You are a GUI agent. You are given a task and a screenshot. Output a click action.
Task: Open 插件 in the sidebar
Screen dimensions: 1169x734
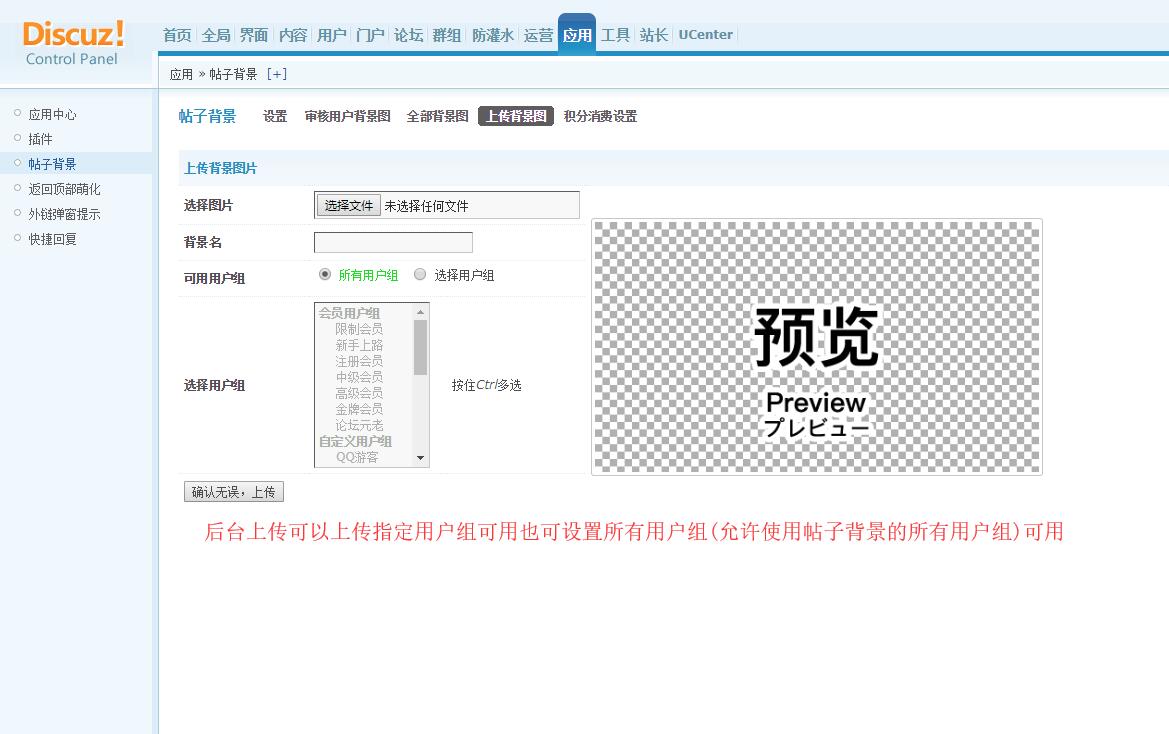click(x=40, y=139)
